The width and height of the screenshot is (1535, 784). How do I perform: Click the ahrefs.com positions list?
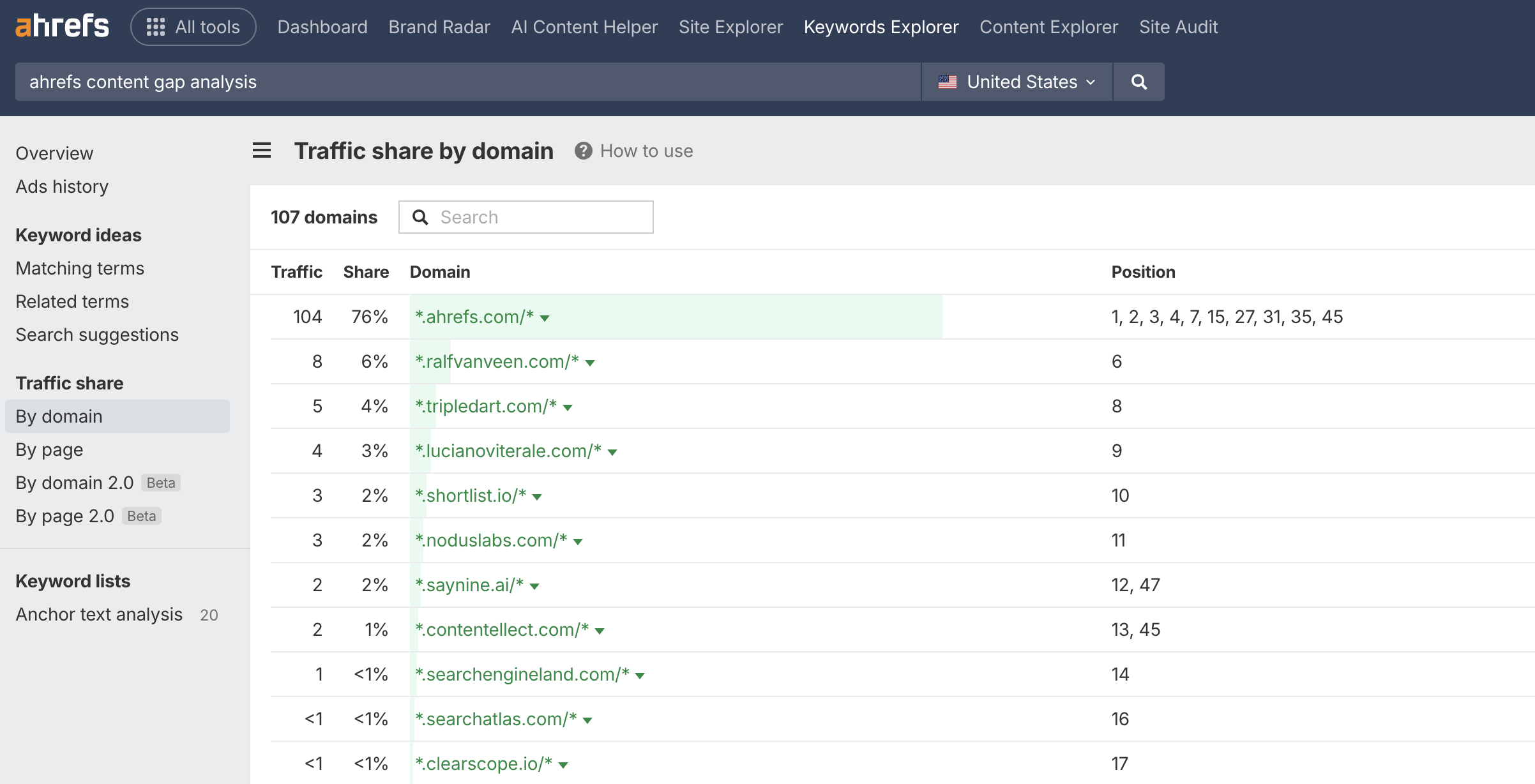[x=1227, y=317]
